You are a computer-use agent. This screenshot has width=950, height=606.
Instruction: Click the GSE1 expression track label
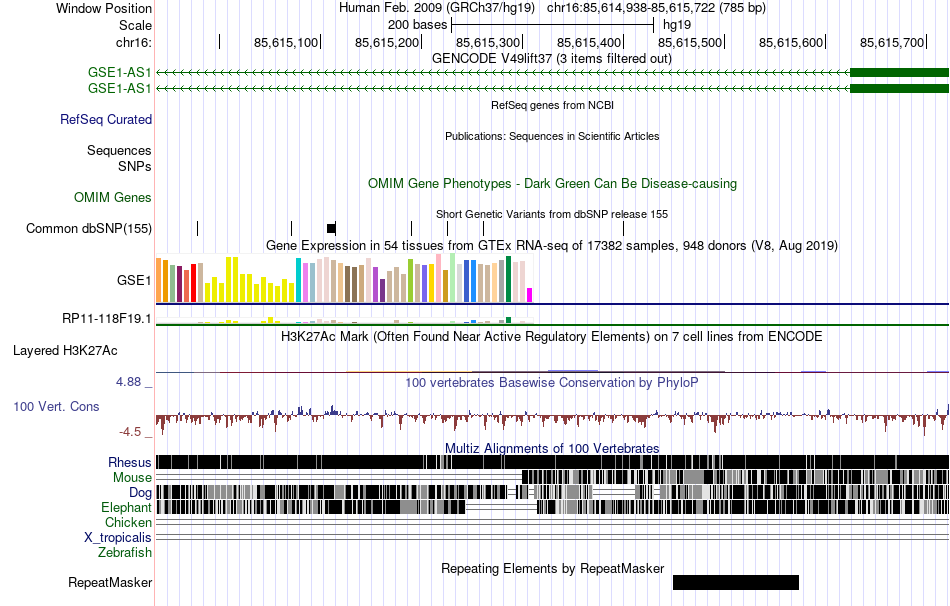(x=134, y=280)
